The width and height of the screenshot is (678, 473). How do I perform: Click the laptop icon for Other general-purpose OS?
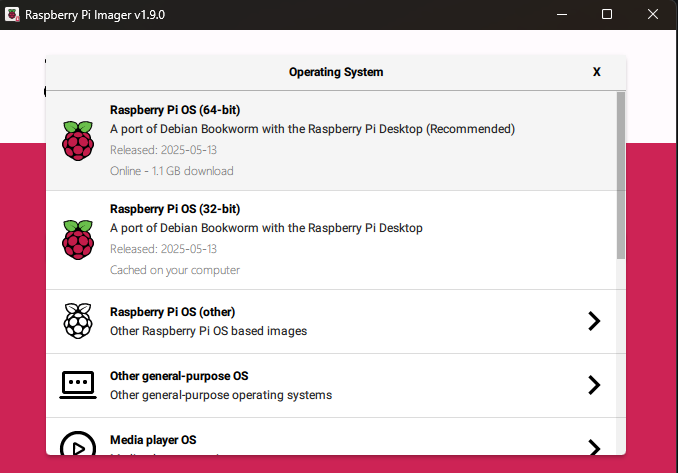(78, 385)
